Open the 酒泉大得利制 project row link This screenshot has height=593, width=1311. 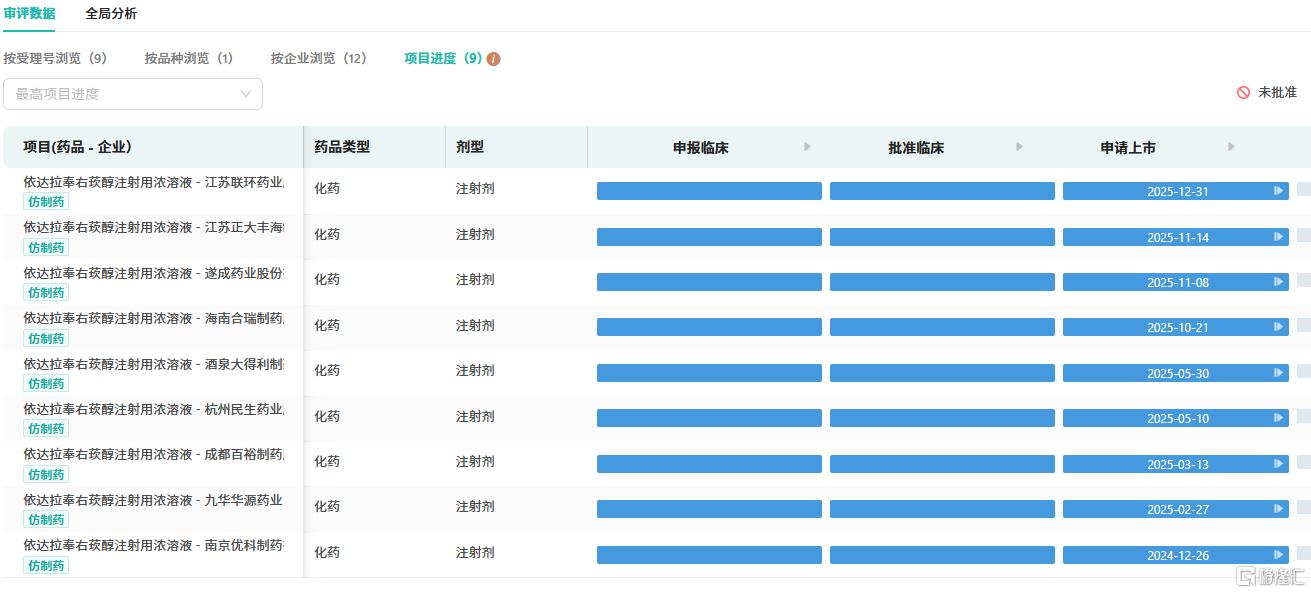click(154, 364)
